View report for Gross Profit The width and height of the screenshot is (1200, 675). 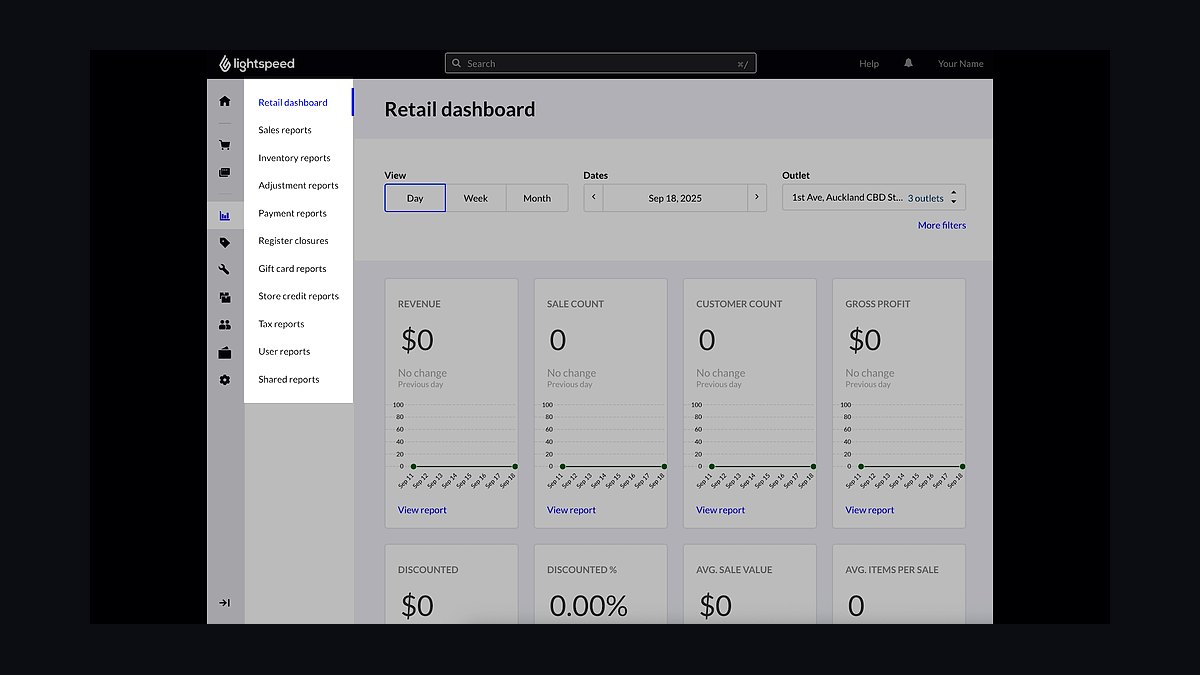pyautogui.click(x=870, y=510)
